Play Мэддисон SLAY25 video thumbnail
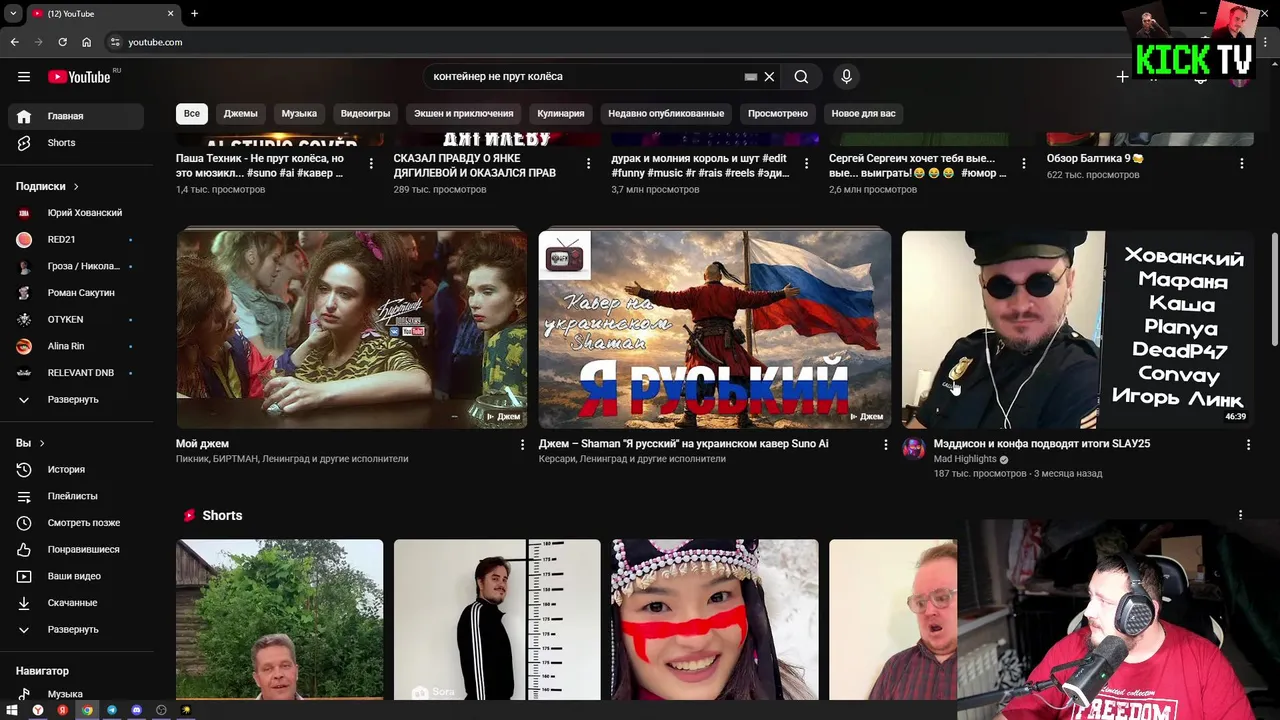Image resolution: width=1280 pixels, height=720 pixels. pyautogui.click(x=1078, y=330)
